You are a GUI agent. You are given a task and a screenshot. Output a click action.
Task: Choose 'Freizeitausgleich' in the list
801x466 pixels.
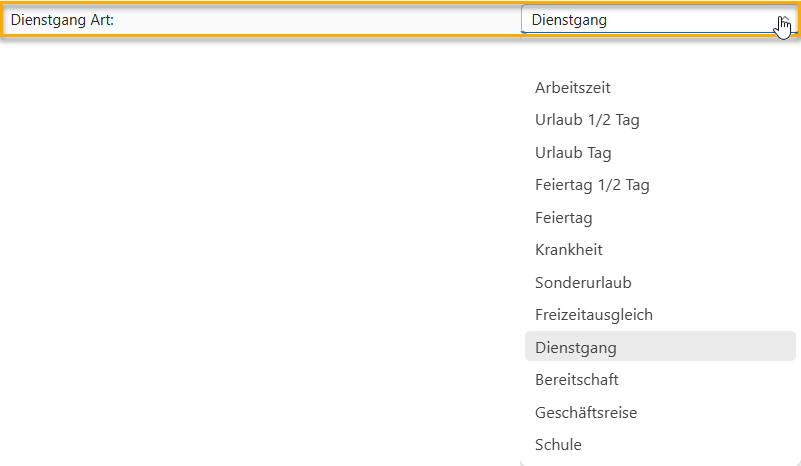pos(594,315)
